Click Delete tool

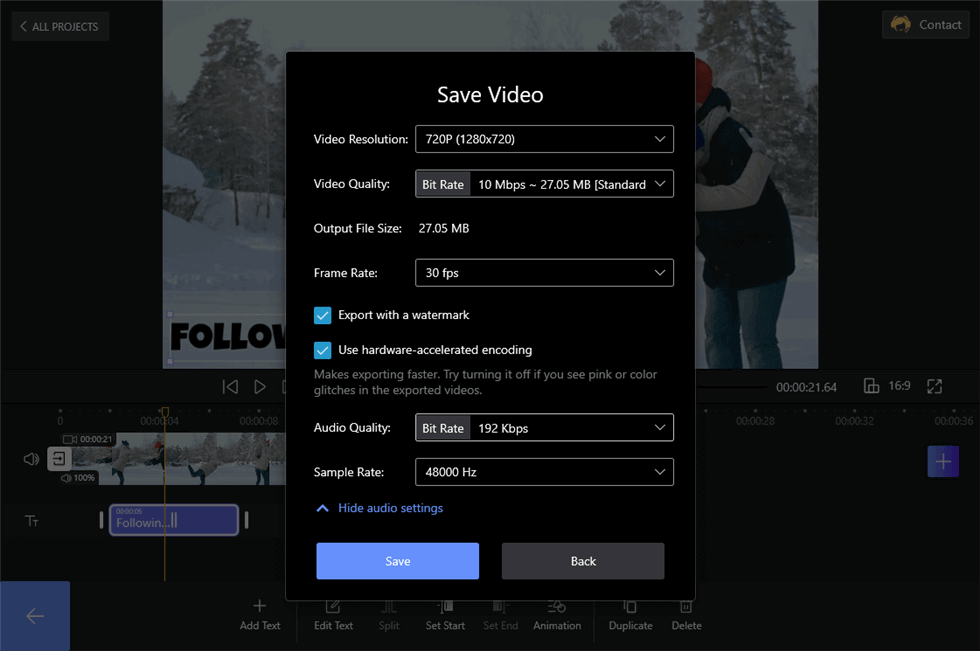tap(686, 615)
